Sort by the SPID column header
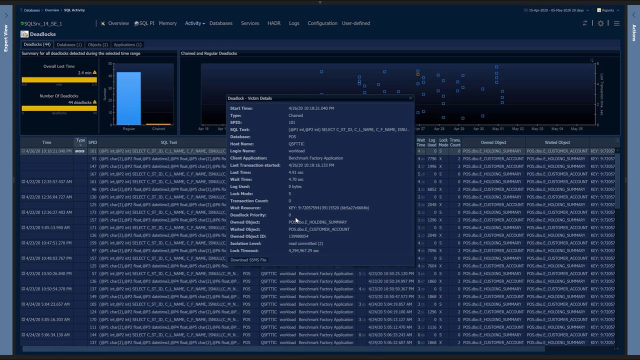This screenshot has height=360, width=640. click(93, 142)
